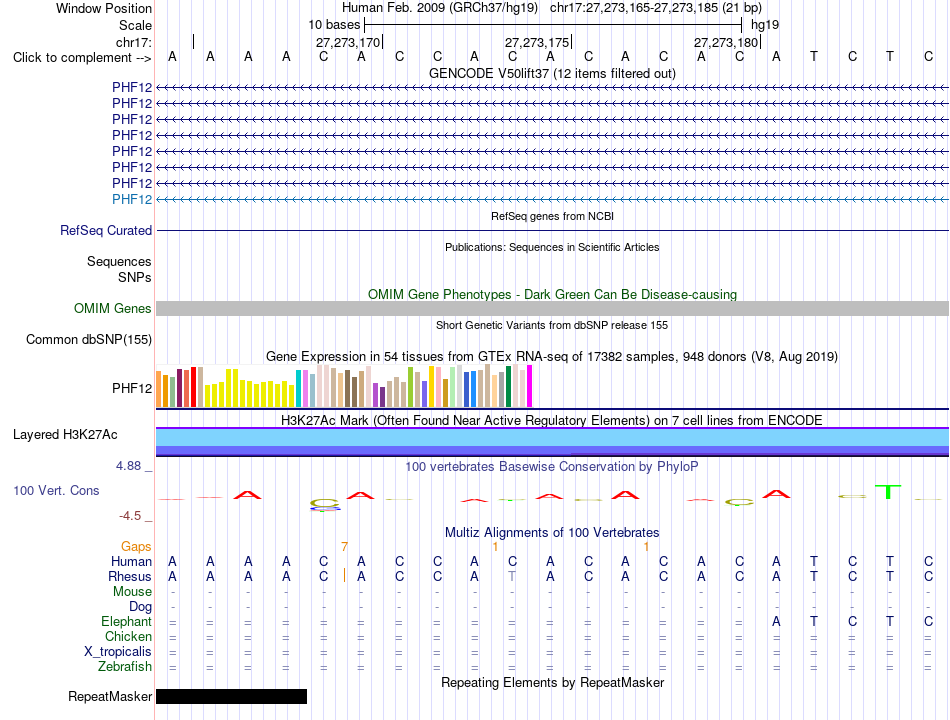Click the 'Common dbSNP(155)' track label
The width and height of the screenshot is (950, 720).
click(88, 339)
